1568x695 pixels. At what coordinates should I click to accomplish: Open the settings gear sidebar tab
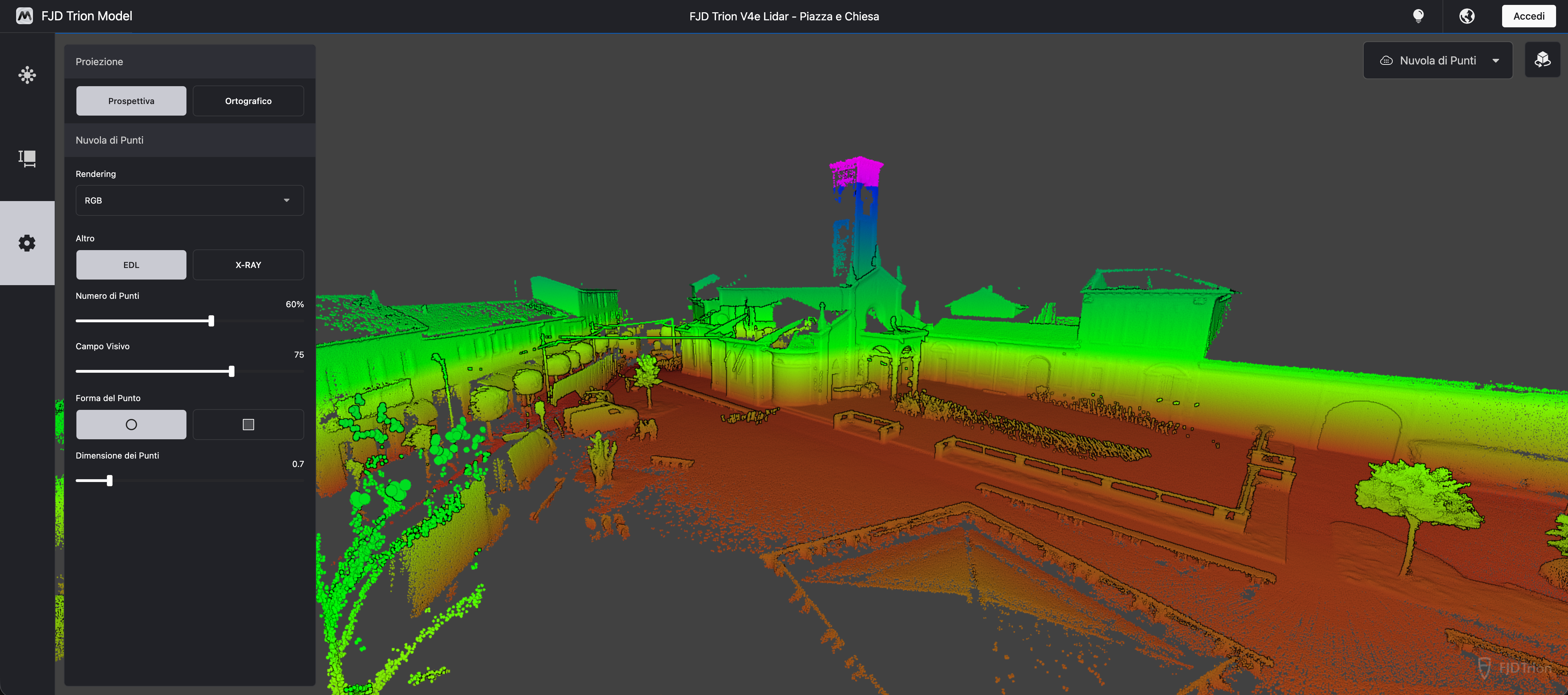(27, 243)
